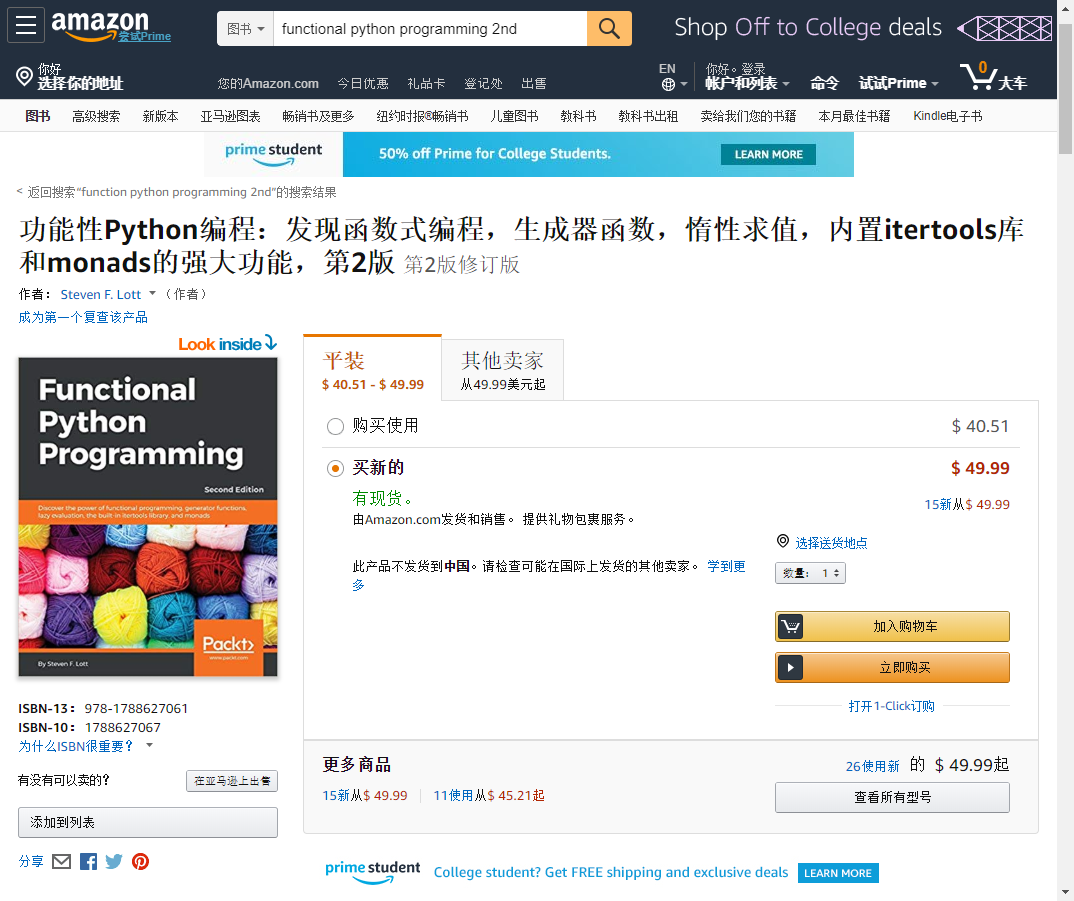Screen dimensions: 1074x901
Task: Click Shop Off to College deals banner
Action: point(862,28)
